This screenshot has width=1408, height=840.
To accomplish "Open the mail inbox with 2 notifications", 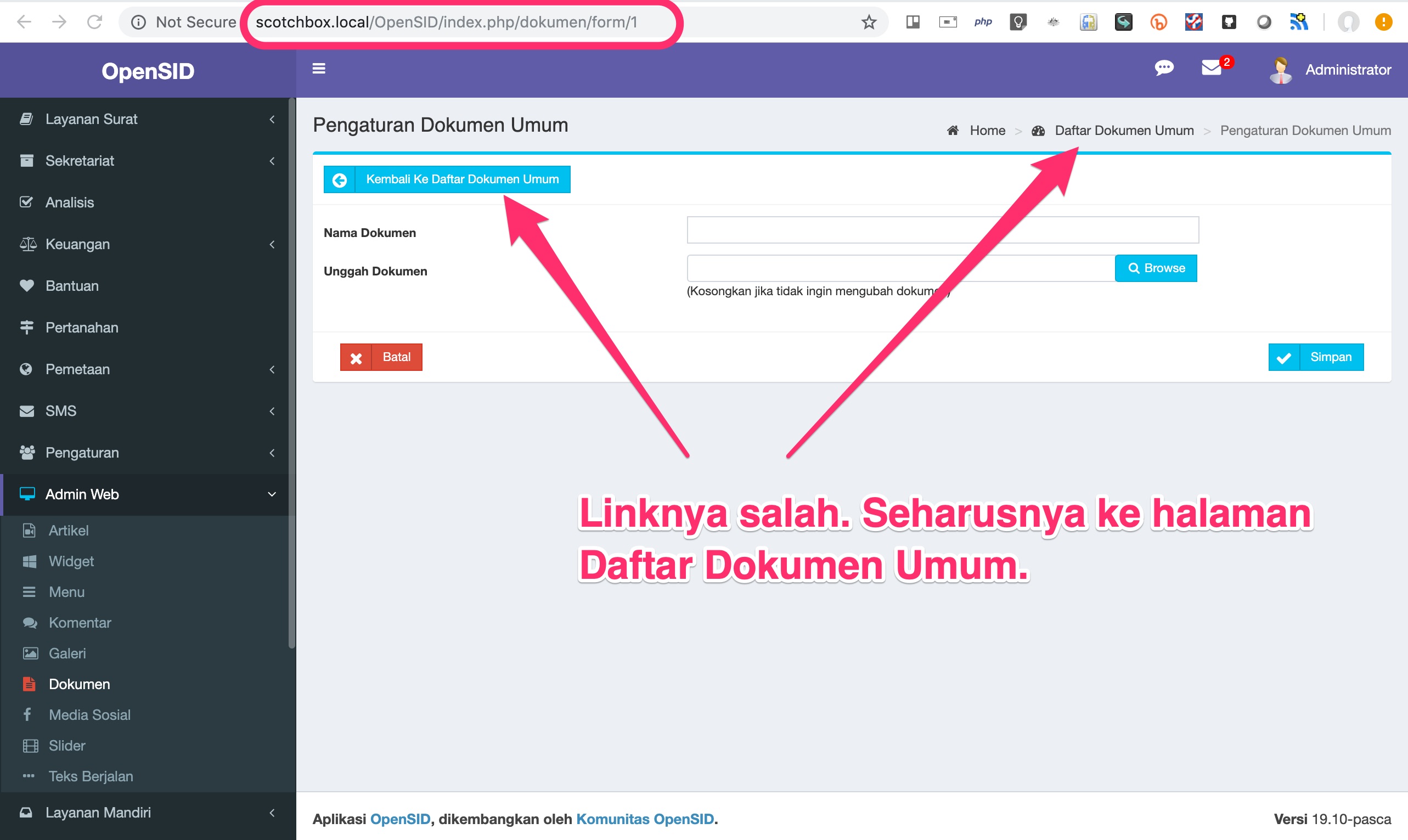I will click(x=1211, y=69).
